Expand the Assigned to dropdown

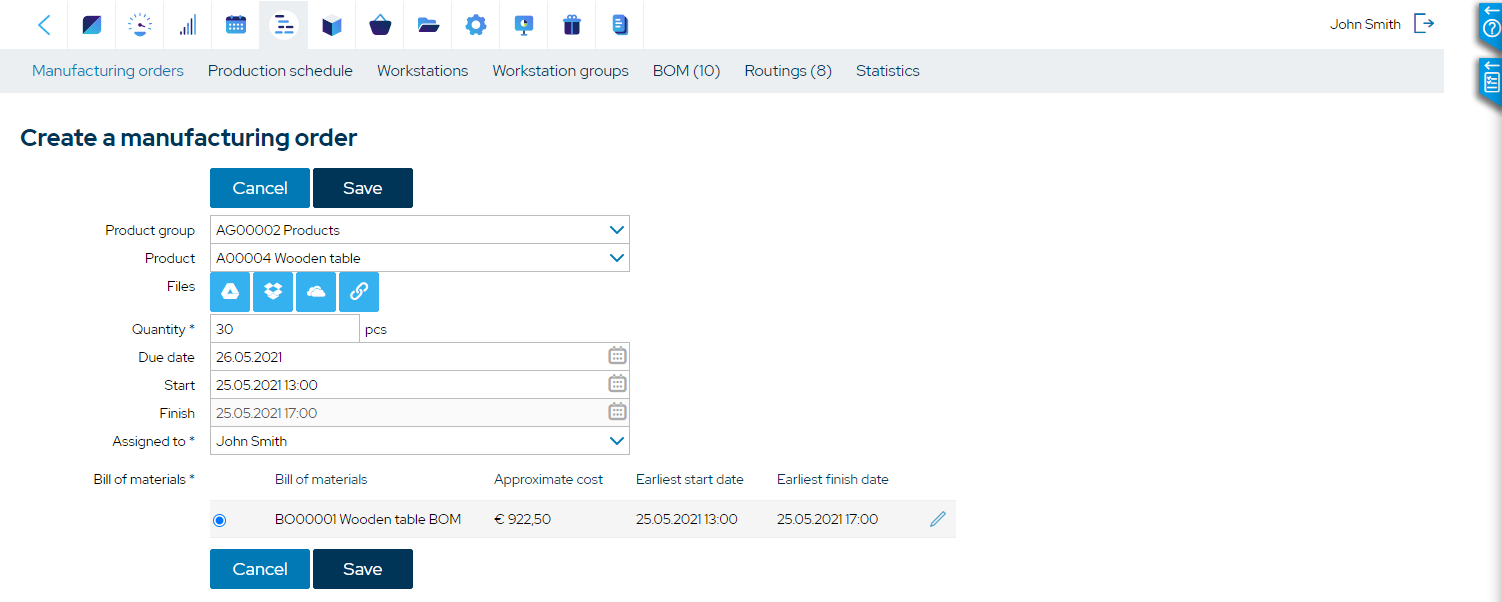point(617,441)
